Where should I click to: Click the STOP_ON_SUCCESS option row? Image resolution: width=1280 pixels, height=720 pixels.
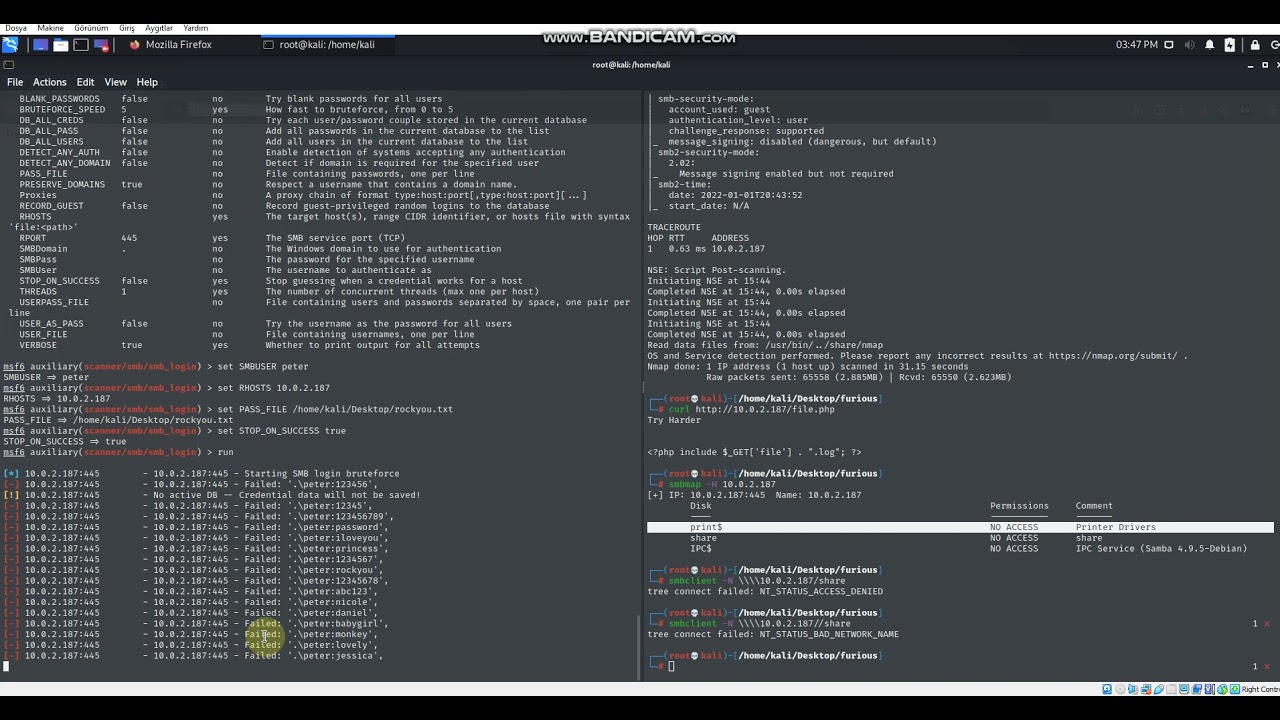click(270, 281)
